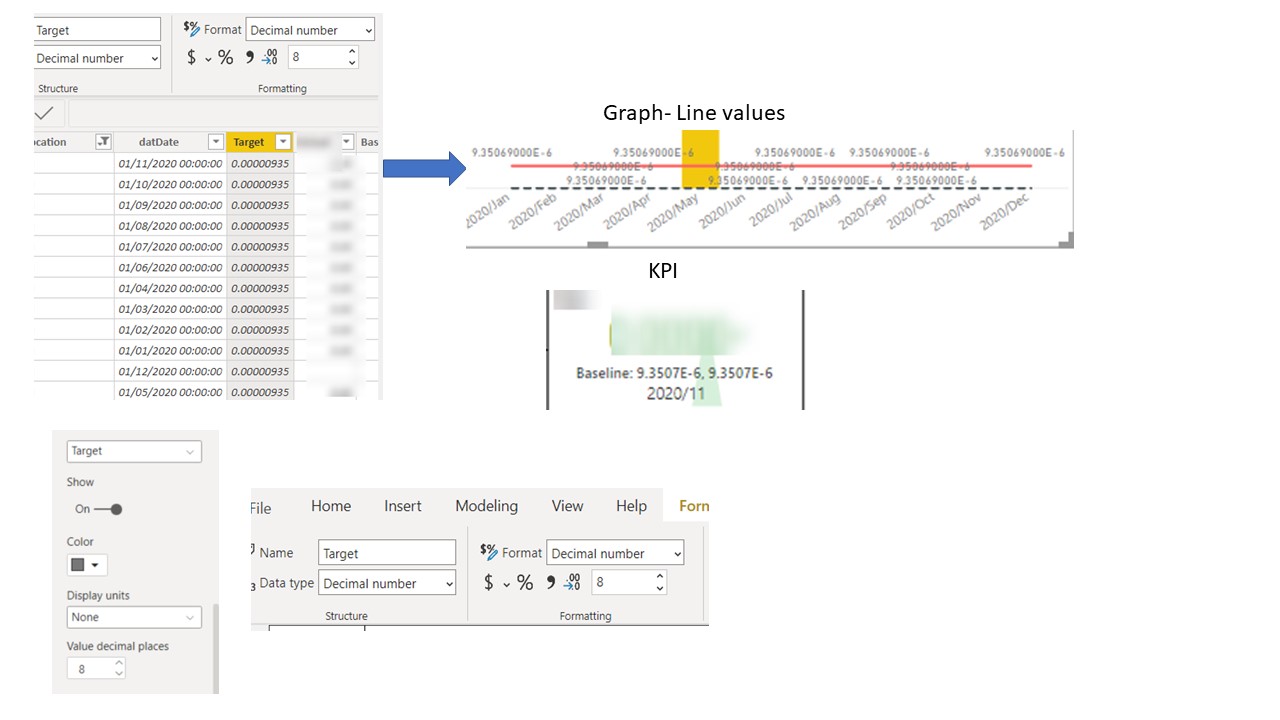Select the highlighted yellow bar above 2020/May
Viewport: 1280px width, 720px height.
(700, 158)
